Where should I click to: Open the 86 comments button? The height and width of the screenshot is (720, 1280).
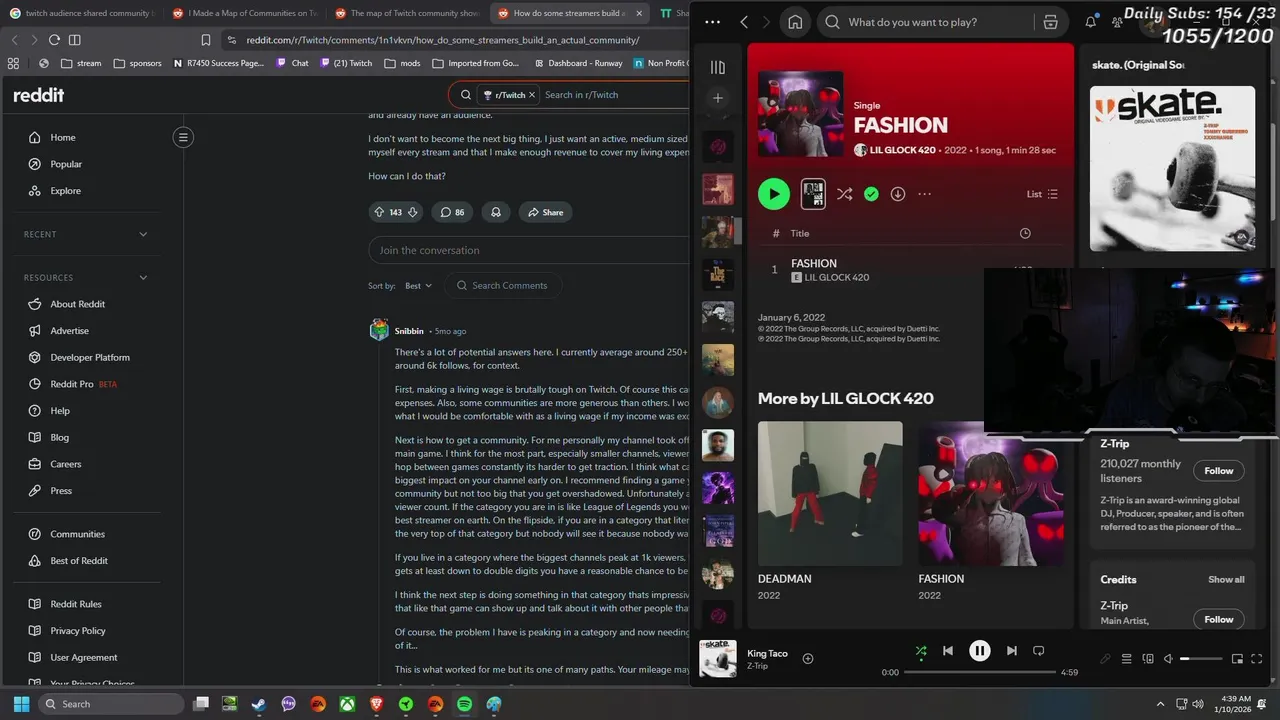pyautogui.click(x=452, y=212)
